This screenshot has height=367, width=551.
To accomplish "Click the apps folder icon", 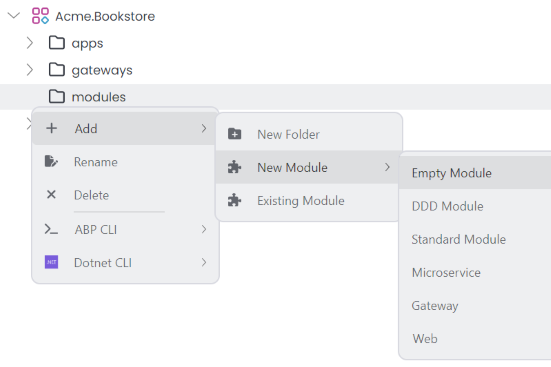I will (x=57, y=43).
